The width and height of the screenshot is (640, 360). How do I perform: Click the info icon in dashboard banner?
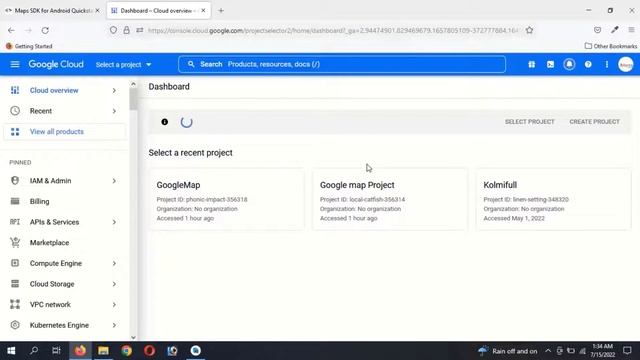[164, 122]
